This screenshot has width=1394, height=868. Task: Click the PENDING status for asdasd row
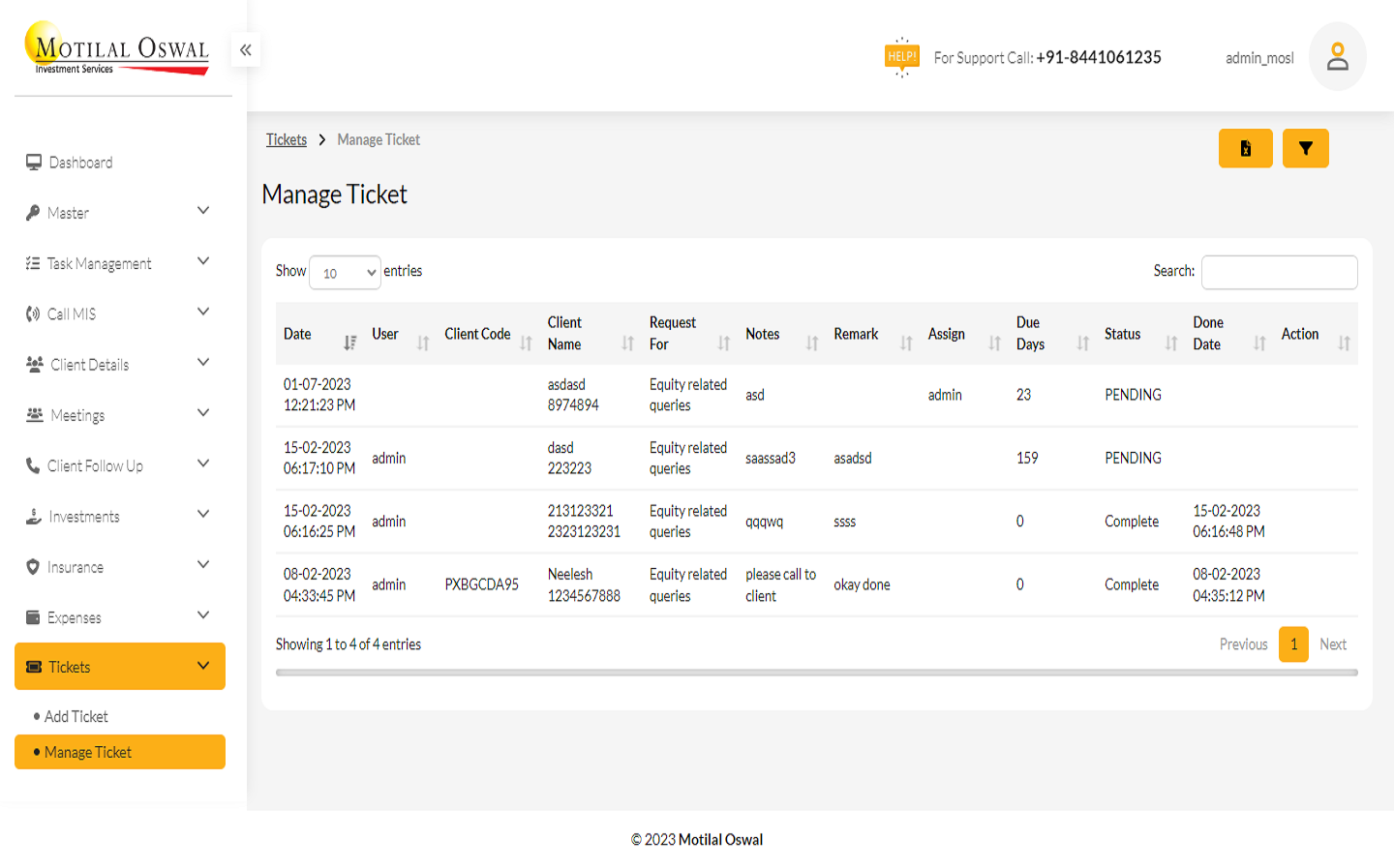click(x=1133, y=395)
